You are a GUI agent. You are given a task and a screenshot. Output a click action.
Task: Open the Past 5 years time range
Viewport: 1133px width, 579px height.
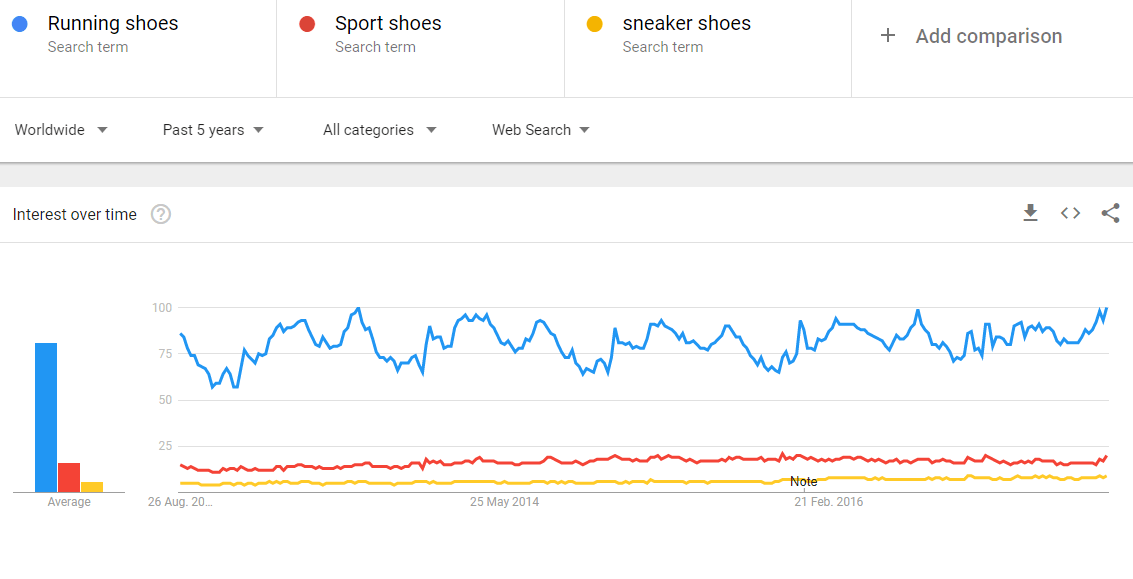(x=213, y=130)
